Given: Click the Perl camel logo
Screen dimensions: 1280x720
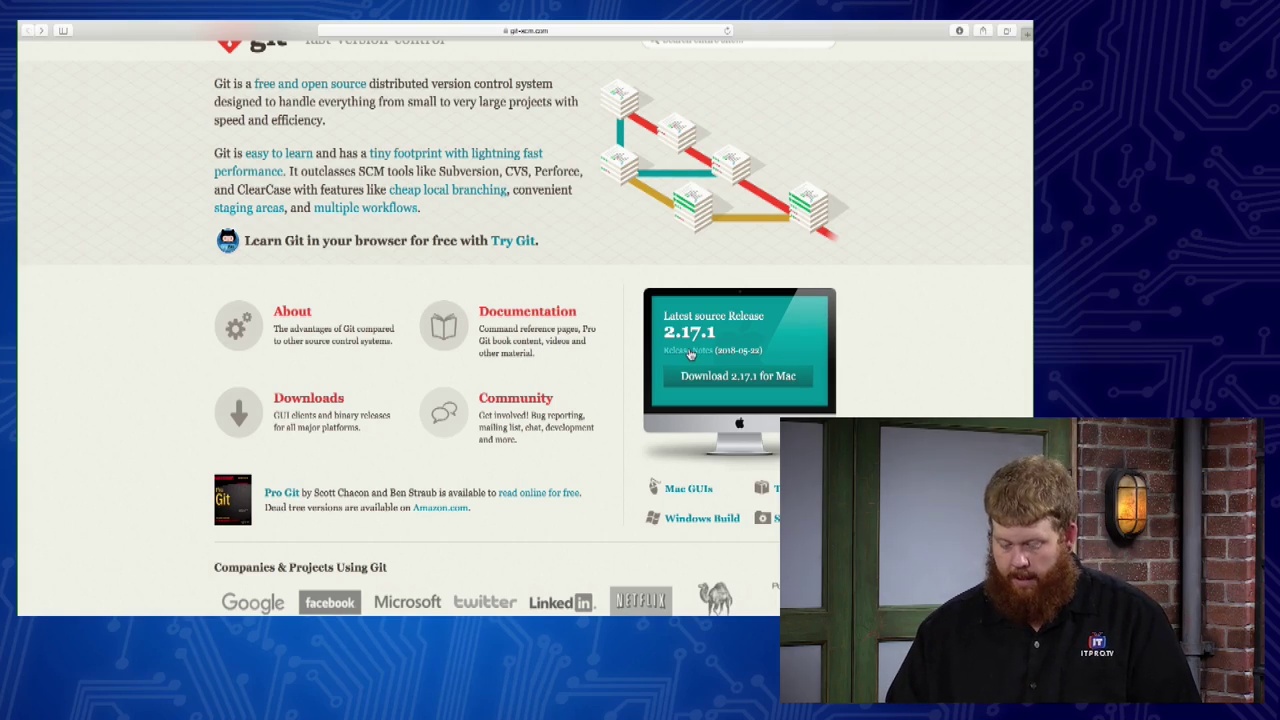Looking at the screenshot, I should tap(715, 599).
